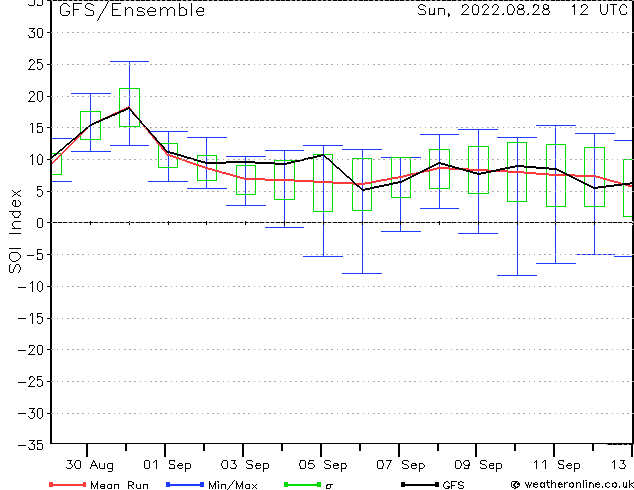
Task: Click the 07 Sep date label
Action: click(401, 465)
